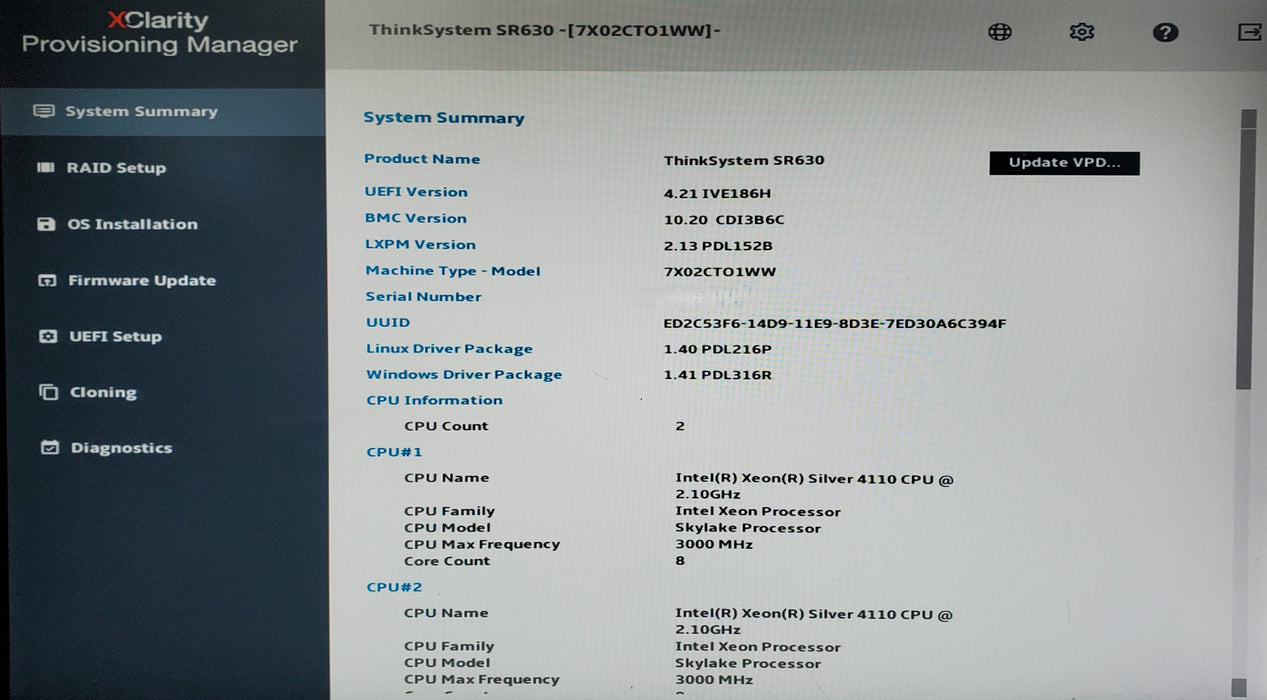Click the OS Installation disk icon
1267x700 pixels.
46,224
